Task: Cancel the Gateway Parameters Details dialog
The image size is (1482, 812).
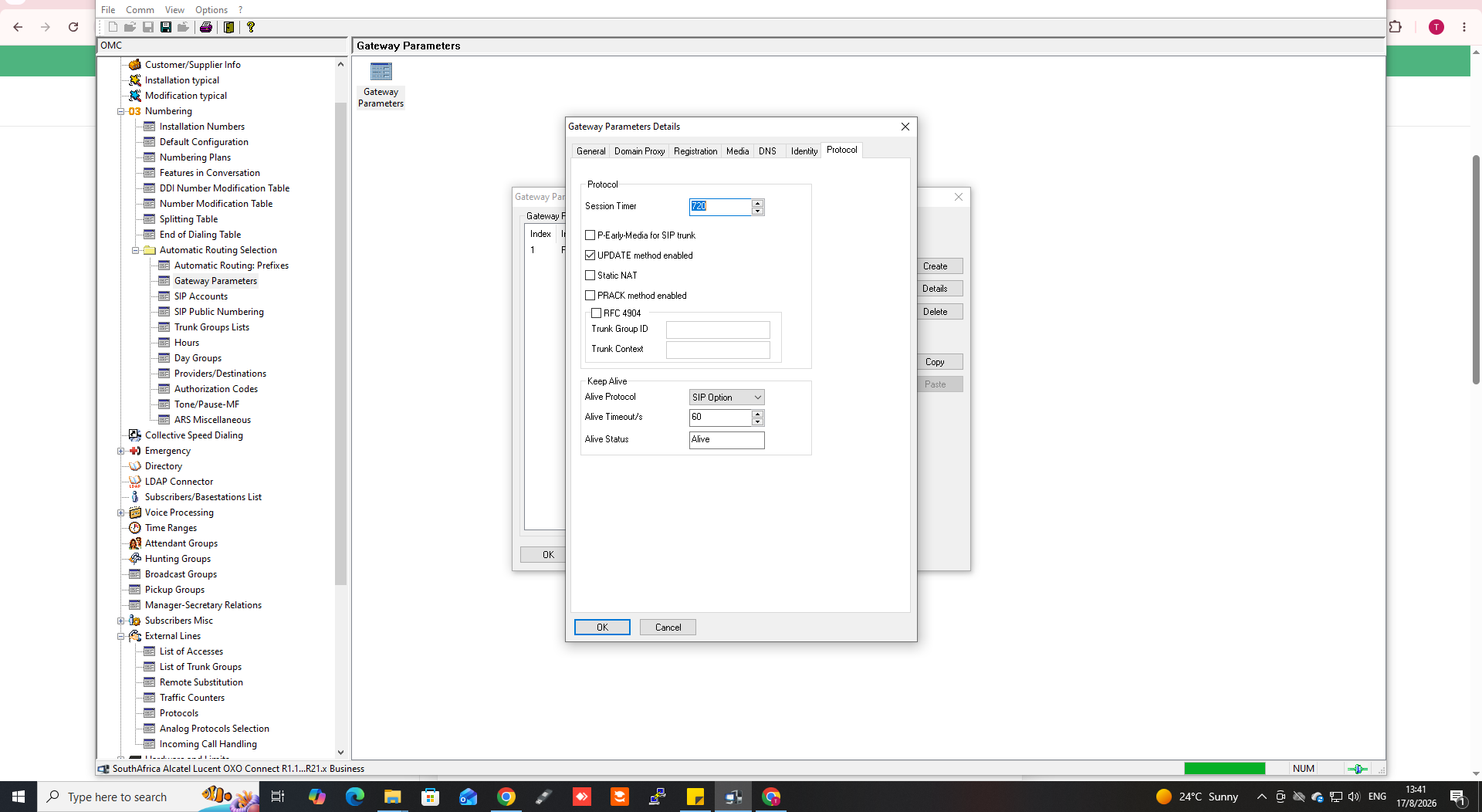Action: click(x=668, y=628)
